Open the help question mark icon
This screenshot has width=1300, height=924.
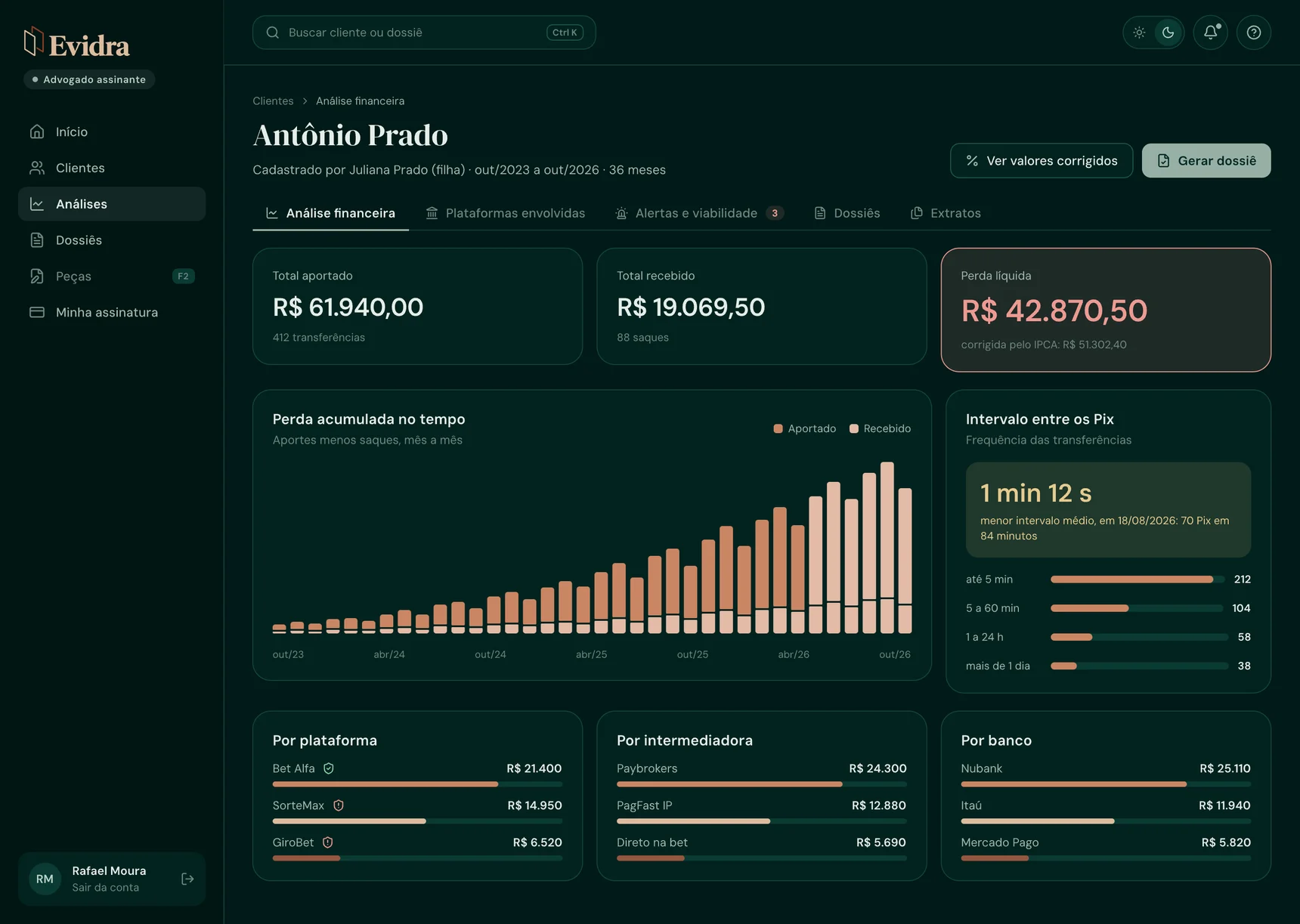pyautogui.click(x=1254, y=32)
